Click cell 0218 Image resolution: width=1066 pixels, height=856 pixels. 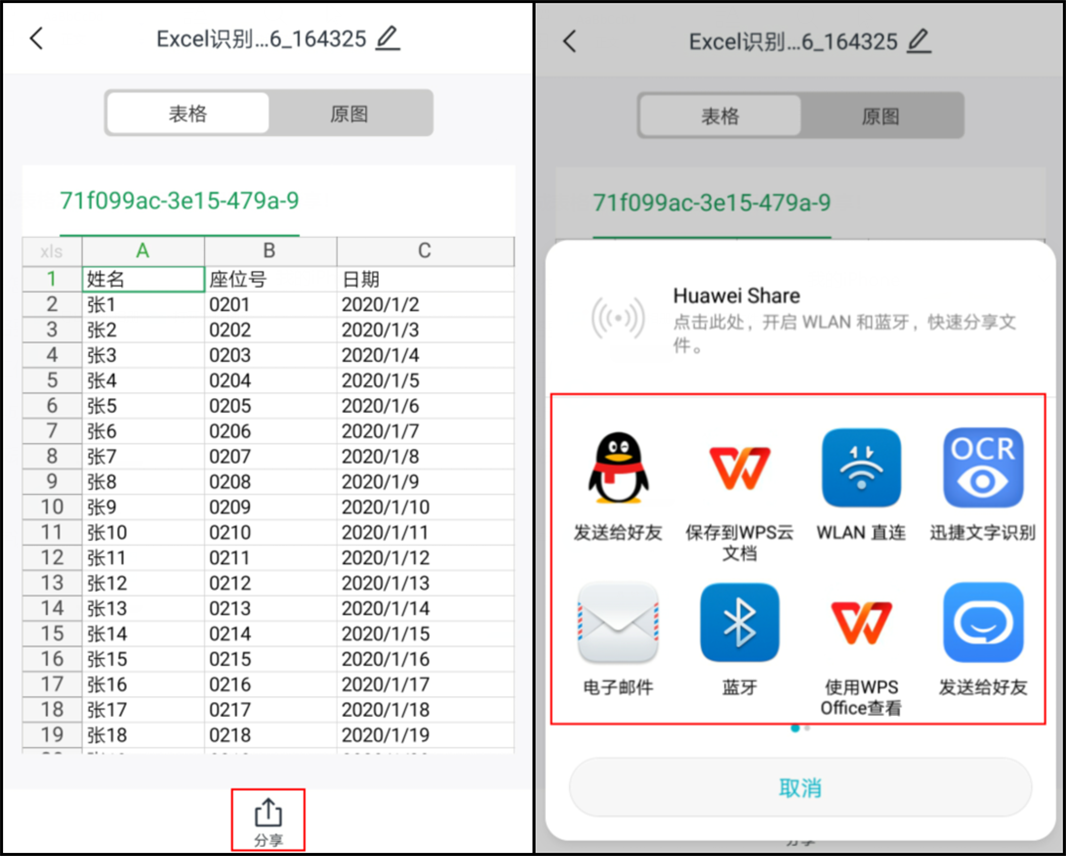pyautogui.click(x=270, y=735)
